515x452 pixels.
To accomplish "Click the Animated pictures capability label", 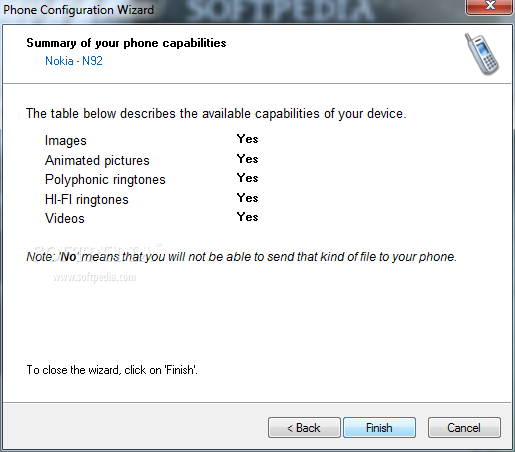I will (97, 160).
